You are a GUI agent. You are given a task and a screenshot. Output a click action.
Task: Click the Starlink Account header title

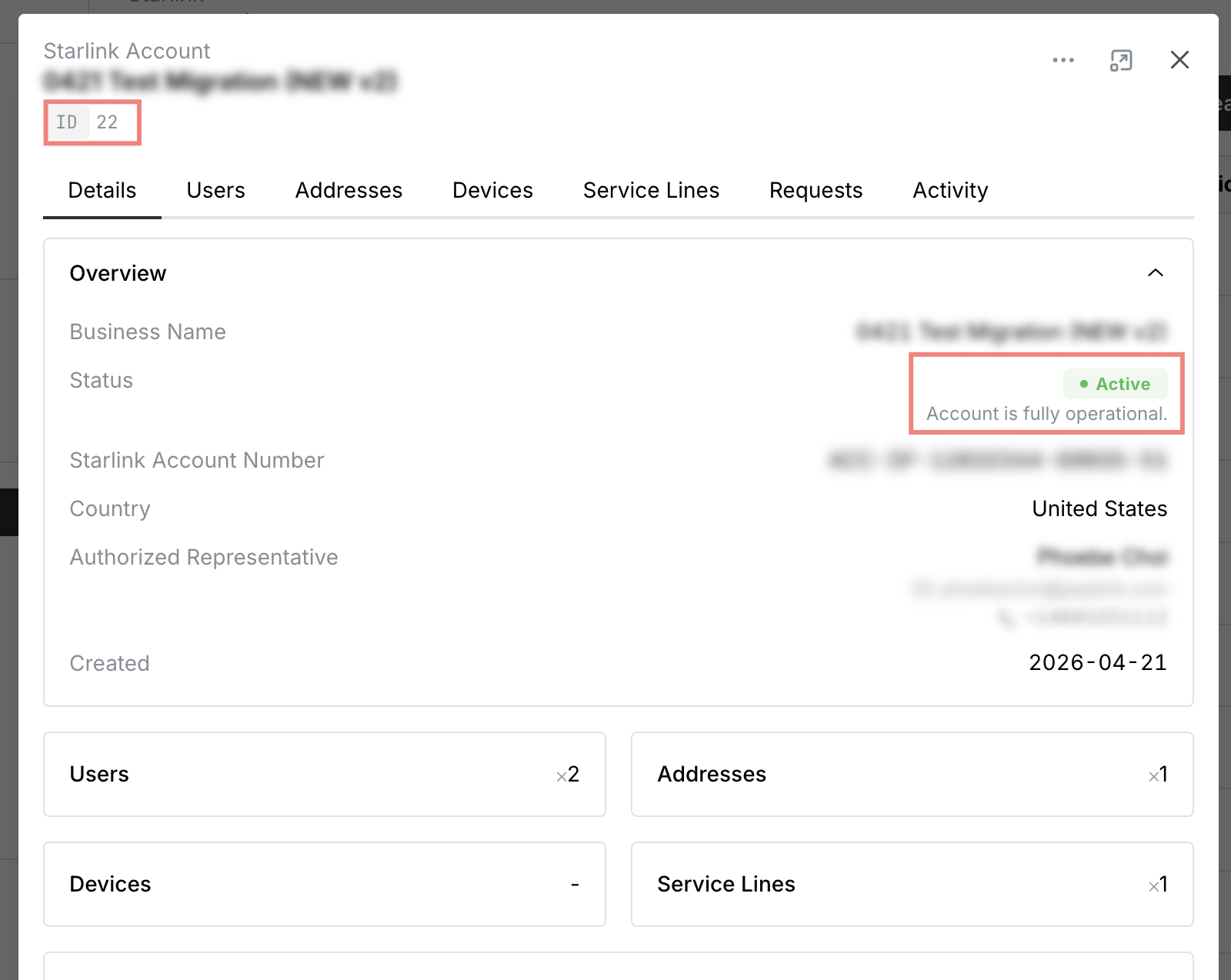coord(127,51)
